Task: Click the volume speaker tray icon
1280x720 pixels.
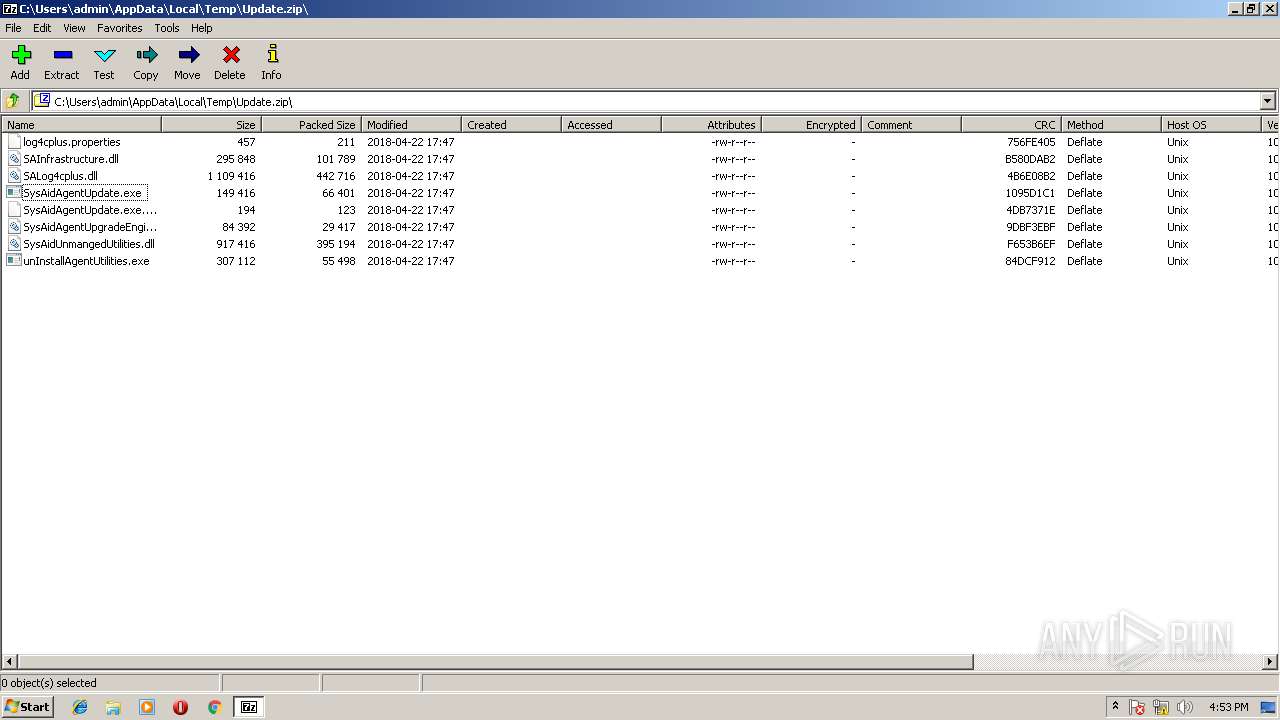Action: point(1185,707)
